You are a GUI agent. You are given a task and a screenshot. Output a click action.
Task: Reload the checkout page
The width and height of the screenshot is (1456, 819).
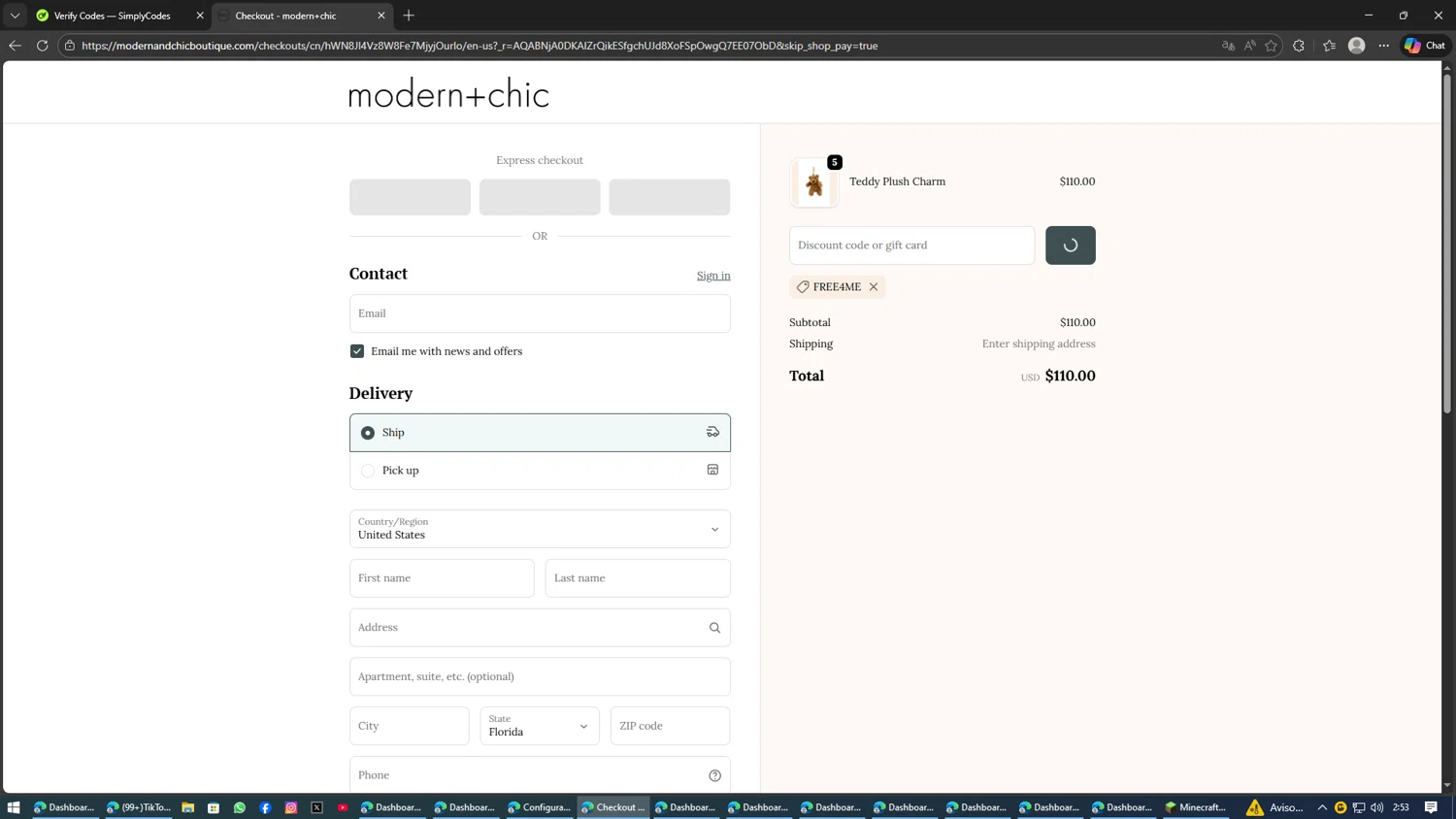coord(43,46)
